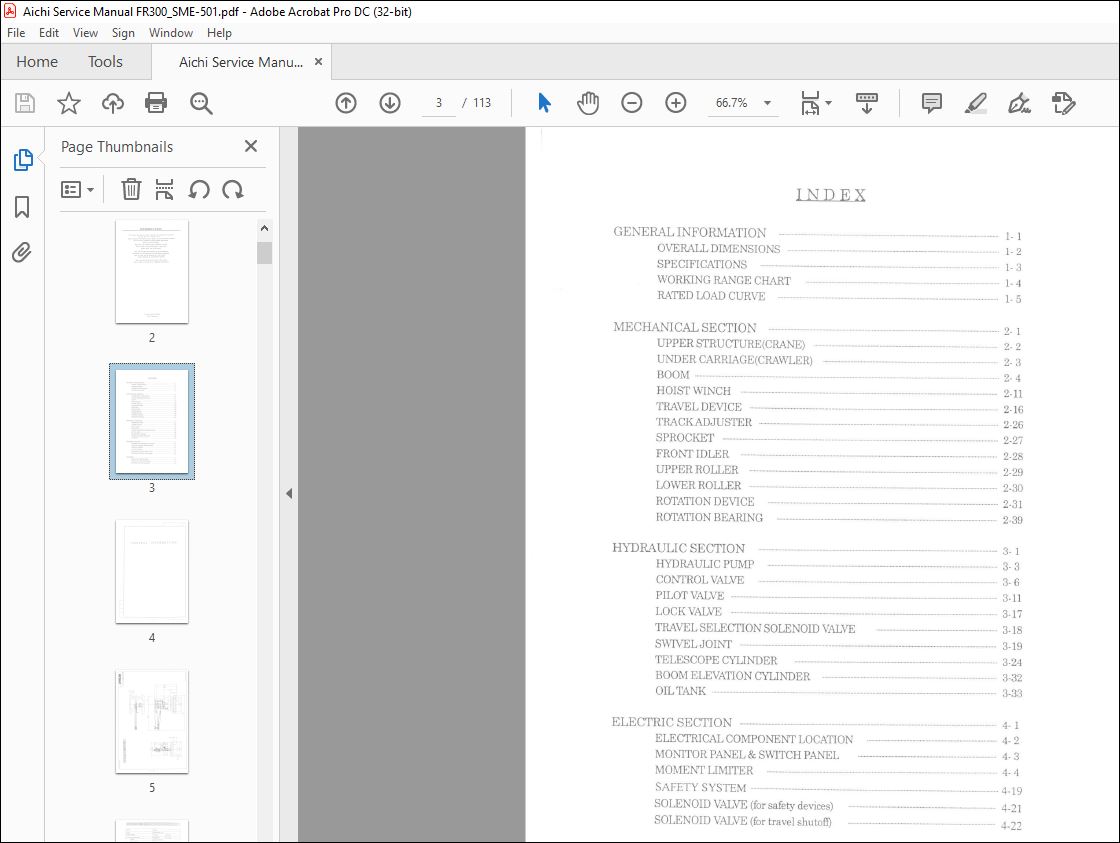Image resolution: width=1120 pixels, height=843 pixels.
Task: Open the Sign menu
Action: pyautogui.click(x=123, y=33)
